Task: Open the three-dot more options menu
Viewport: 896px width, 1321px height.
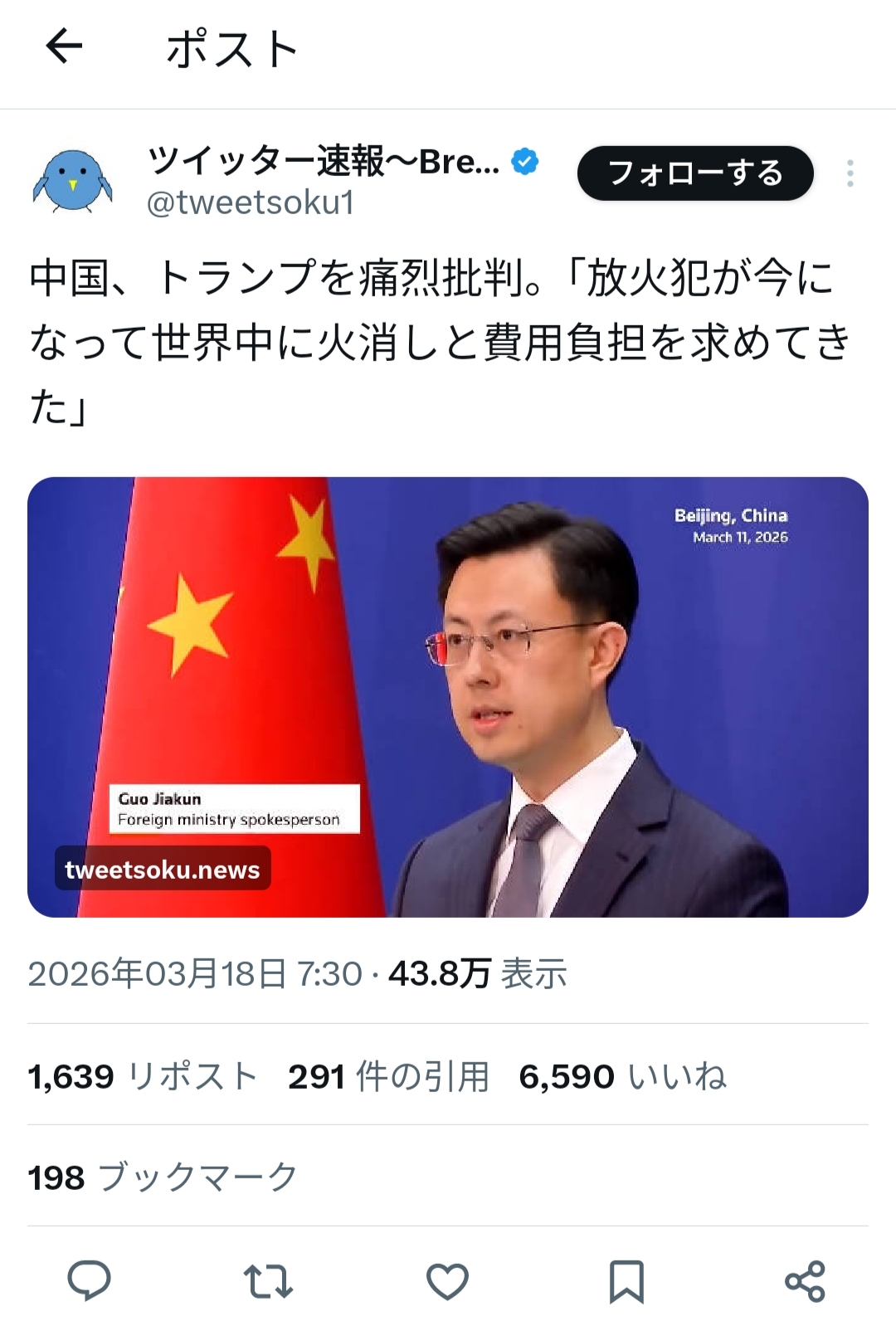Action: (x=850, y=173)
